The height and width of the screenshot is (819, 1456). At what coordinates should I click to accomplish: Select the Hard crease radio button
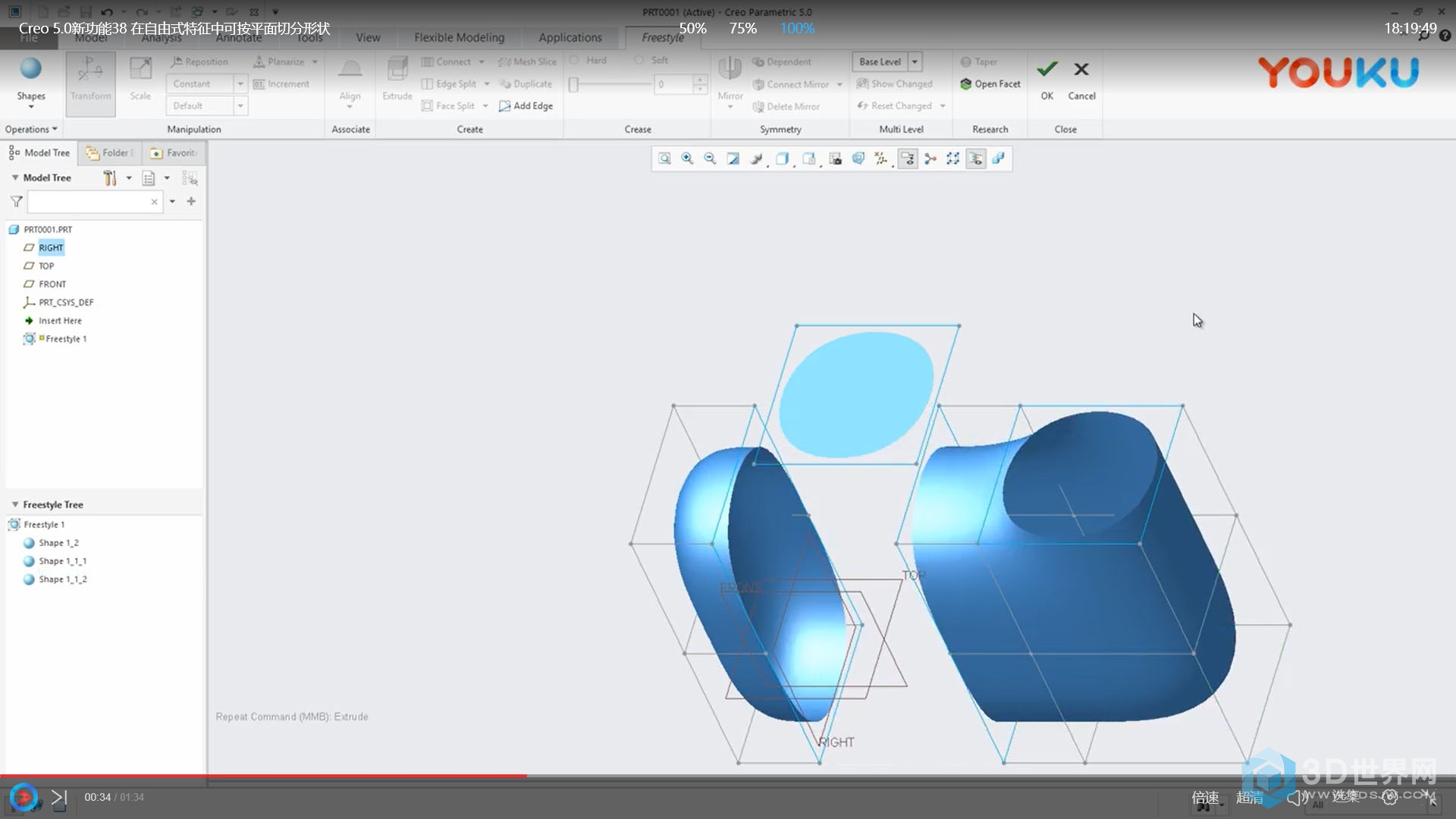pyautogui.click(x=574, y=61)
